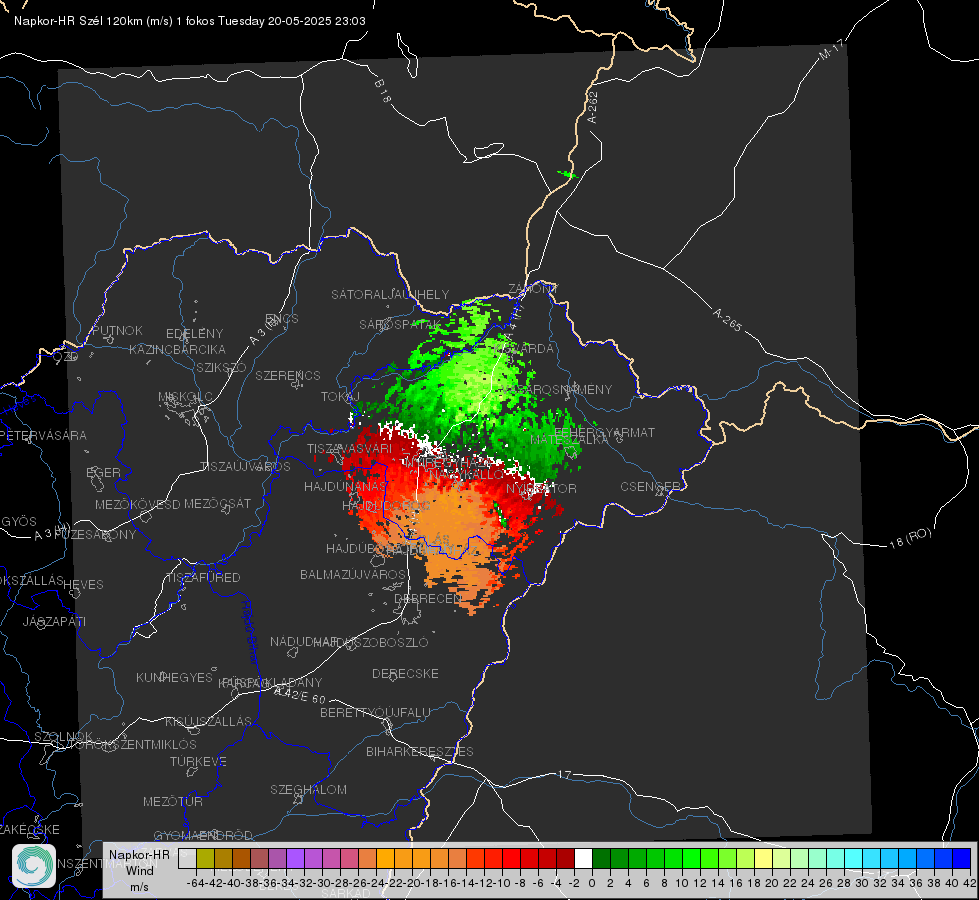
Task: Select the HAJDÚNÁNÁS label
Action: [x=345, y=486]
